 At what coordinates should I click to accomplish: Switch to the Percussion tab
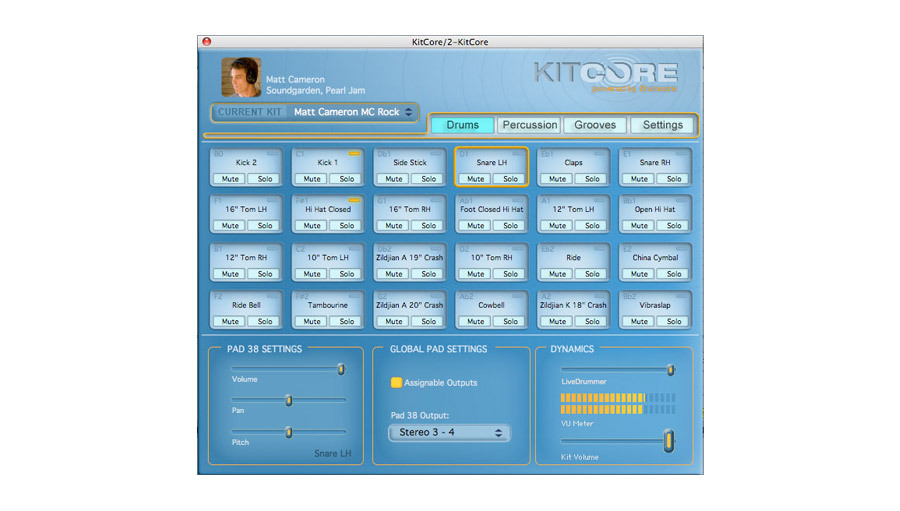click(530, 125)
